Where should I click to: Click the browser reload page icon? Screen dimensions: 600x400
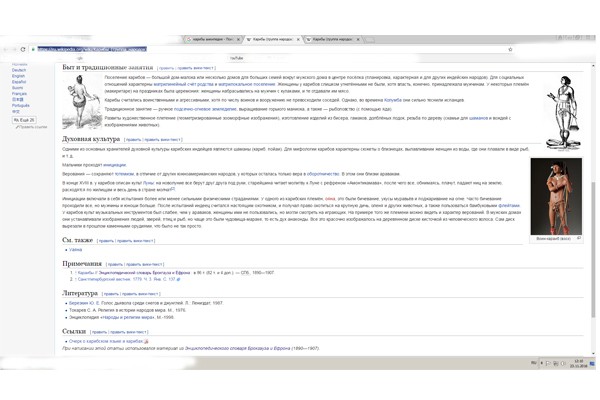(x=25, y=49)
